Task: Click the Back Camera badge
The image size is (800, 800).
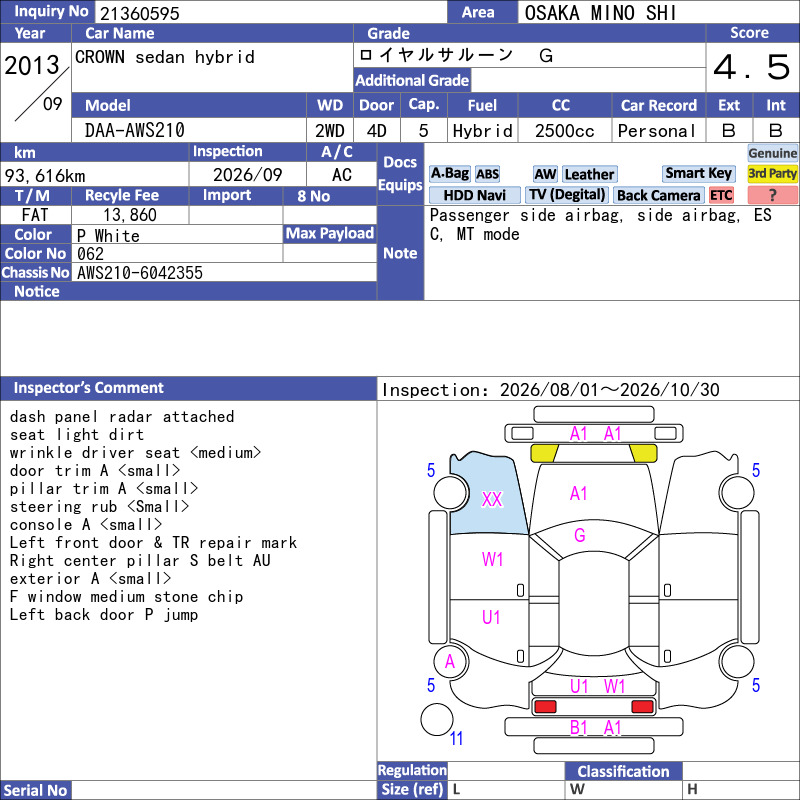Action: click(x=658, y=195)
